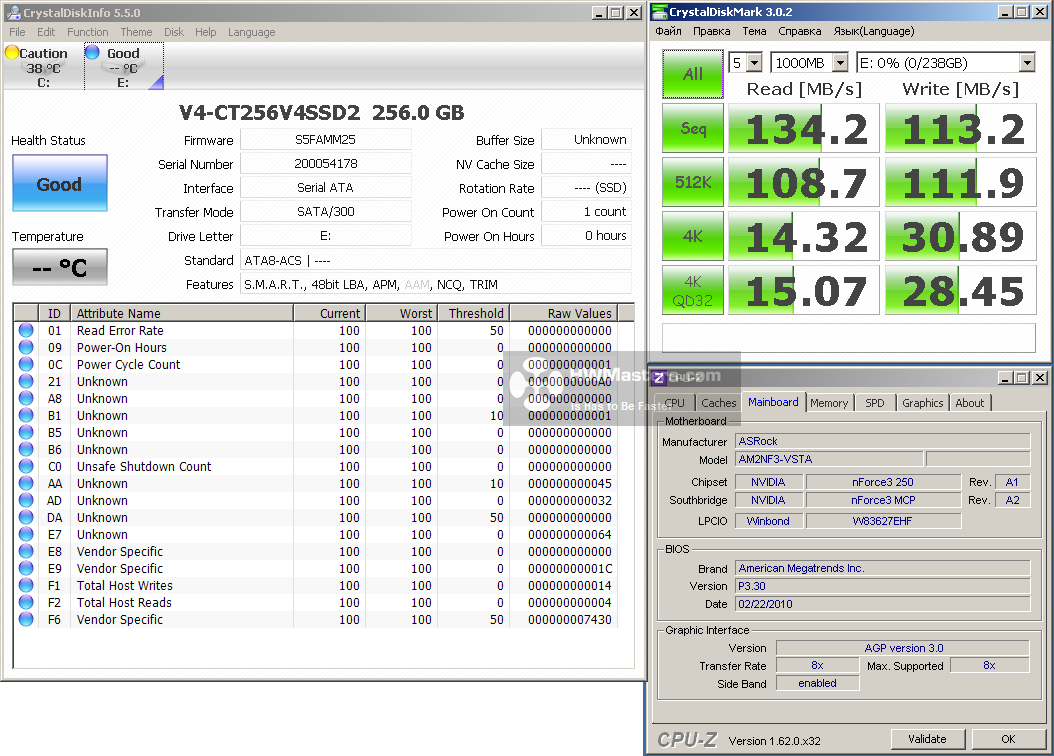This screenshot has height=756, width=1054.
Task: Run all tests with the All button
Action: (692, 74)
